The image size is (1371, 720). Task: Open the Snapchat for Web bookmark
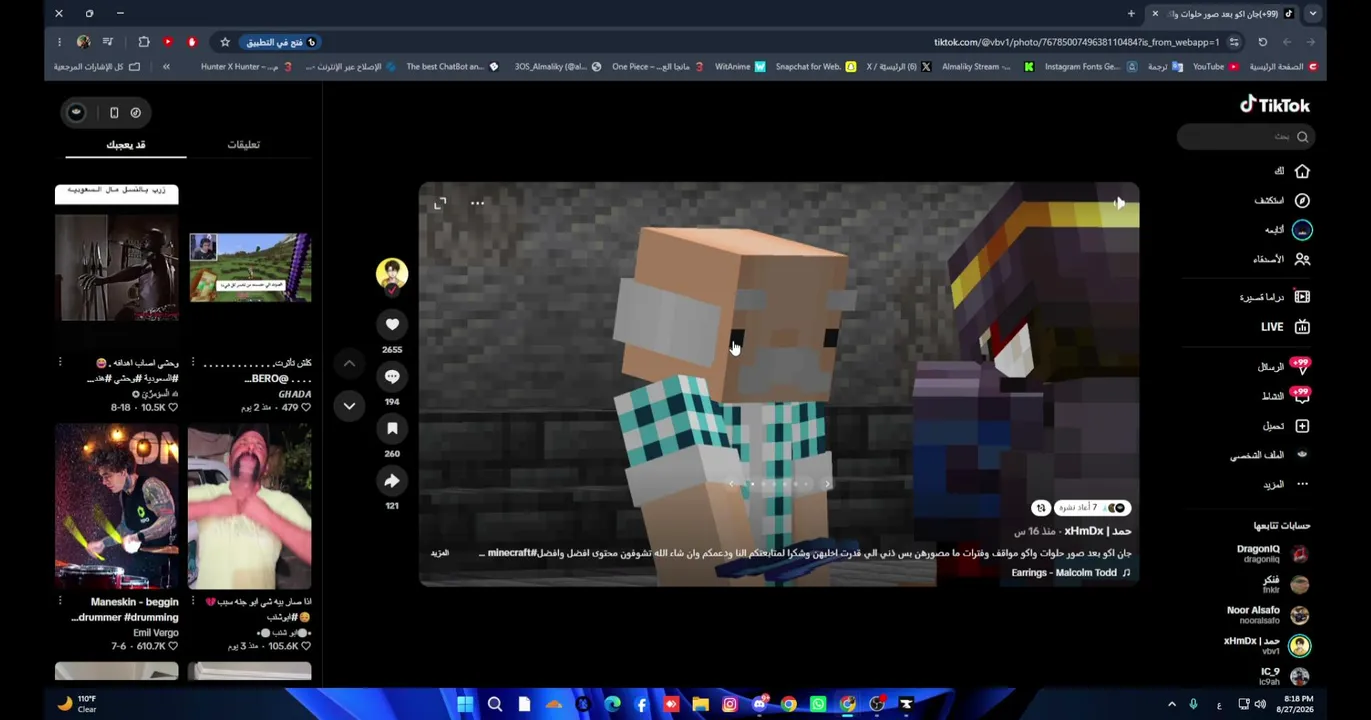click(x=816, y=67)
